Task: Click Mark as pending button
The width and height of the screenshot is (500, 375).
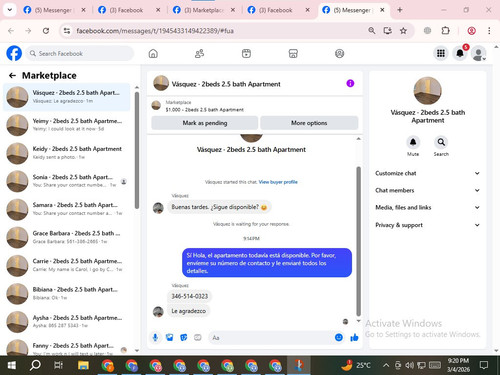Action: coord(205,123)
